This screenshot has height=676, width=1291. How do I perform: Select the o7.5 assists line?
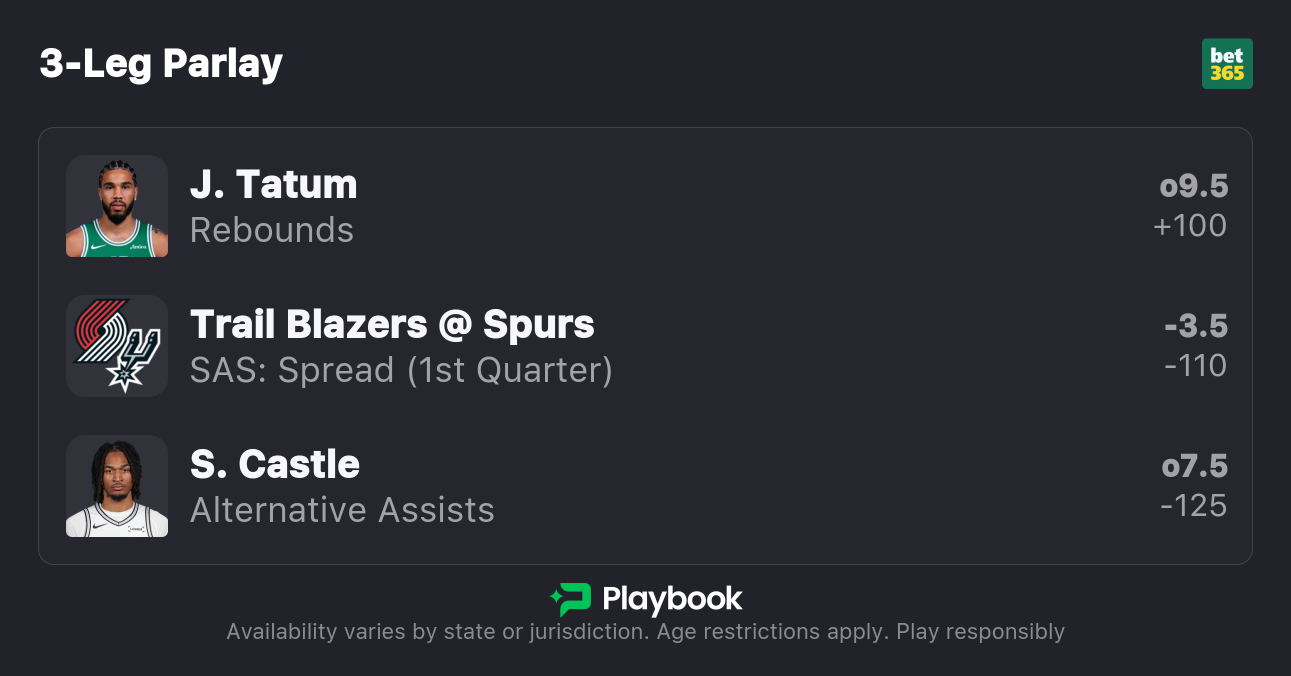pyautogui.click(x=1194, y=466)
